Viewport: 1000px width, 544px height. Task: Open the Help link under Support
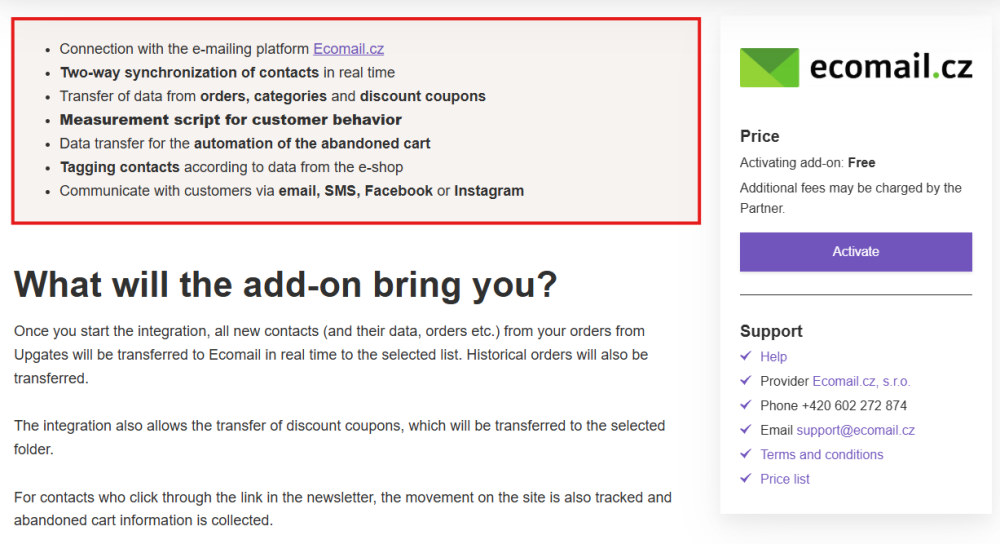pos(773,357)
